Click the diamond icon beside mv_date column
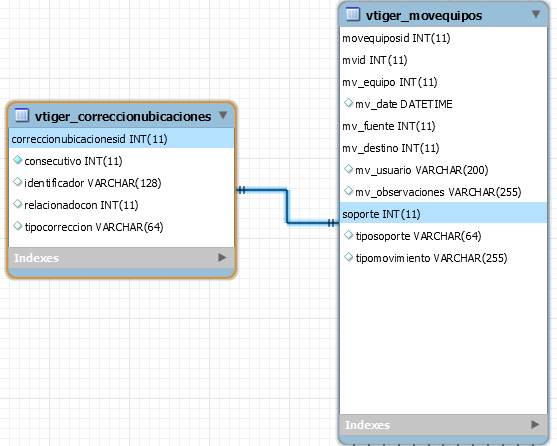The image size is (557, 446). (348, 103)
